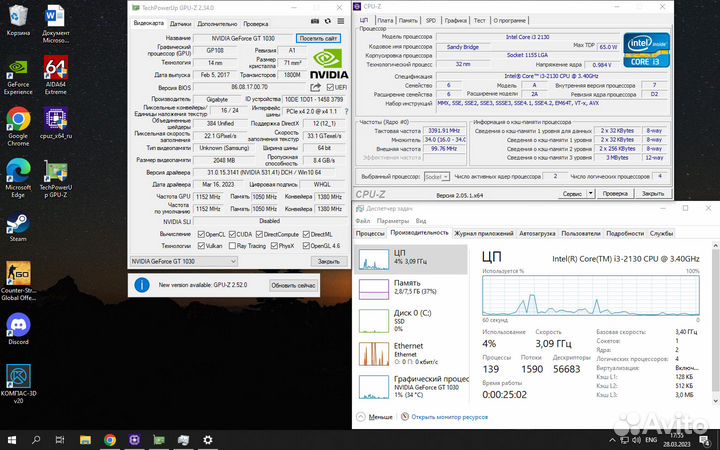
Task: Launch GeForce Experience desktop icon
Action: click(x=18, y=76)
